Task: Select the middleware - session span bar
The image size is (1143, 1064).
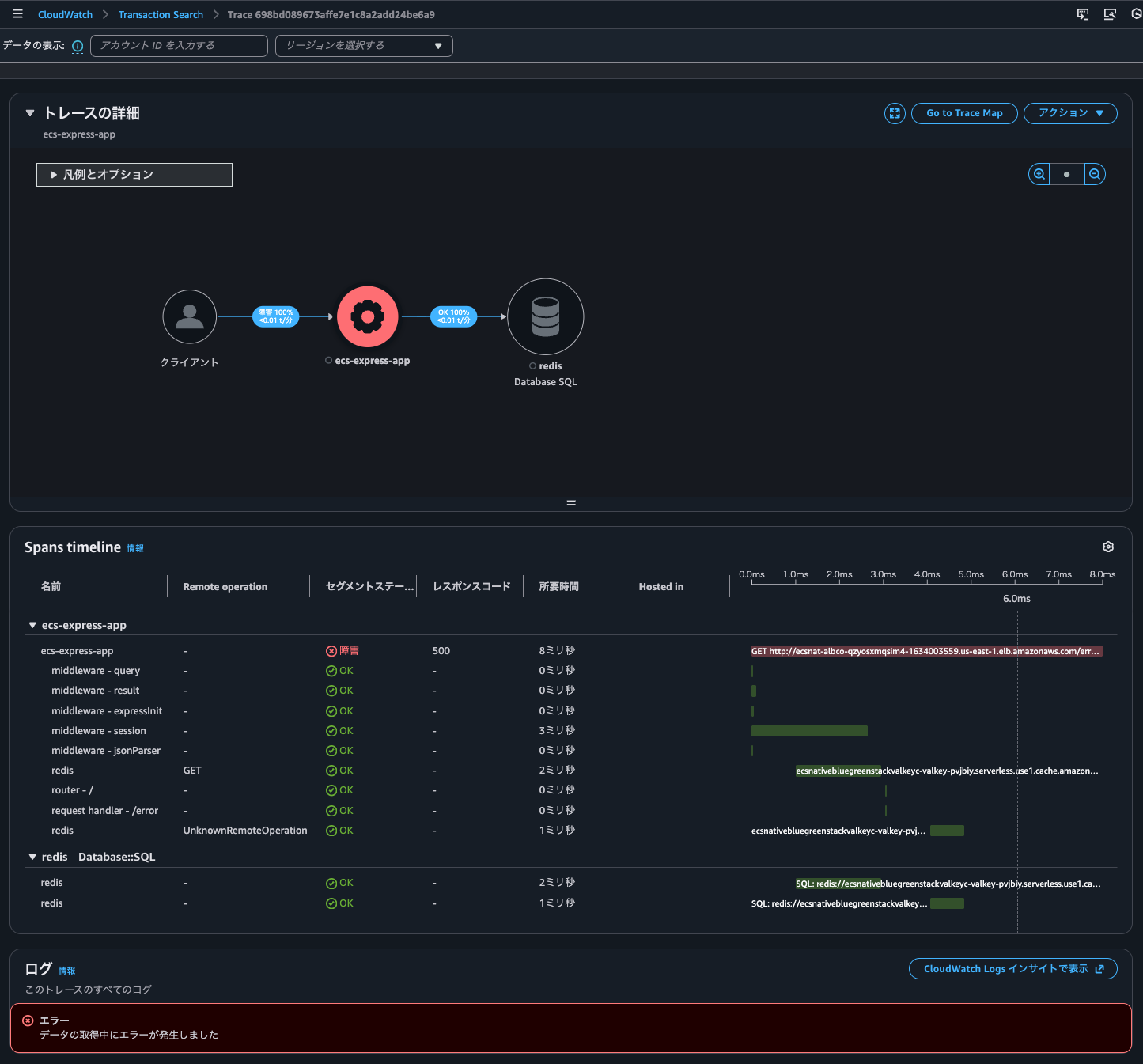Action: pyautogui.click(x=808, y=731)
